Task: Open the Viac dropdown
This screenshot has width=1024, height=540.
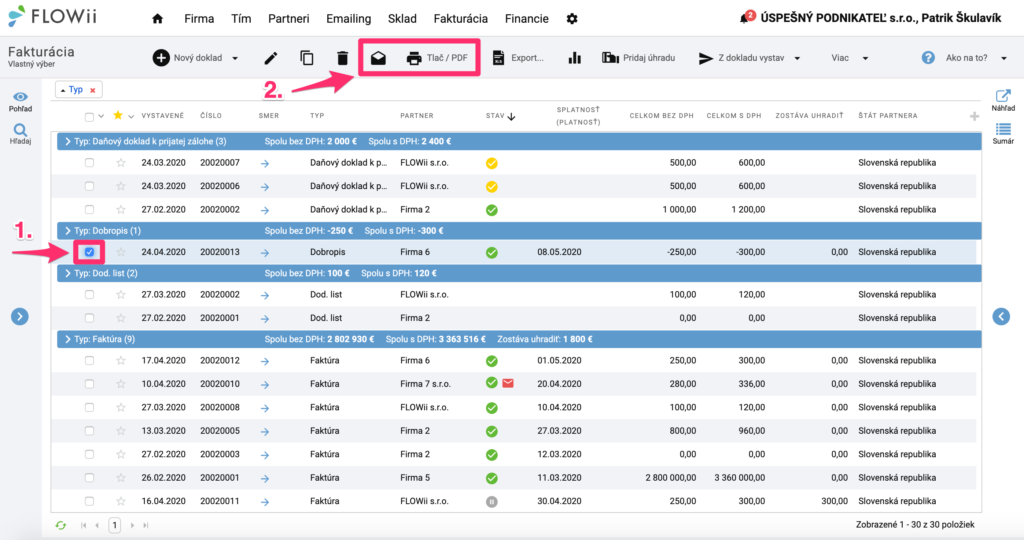Action: (x=850, y=58)
